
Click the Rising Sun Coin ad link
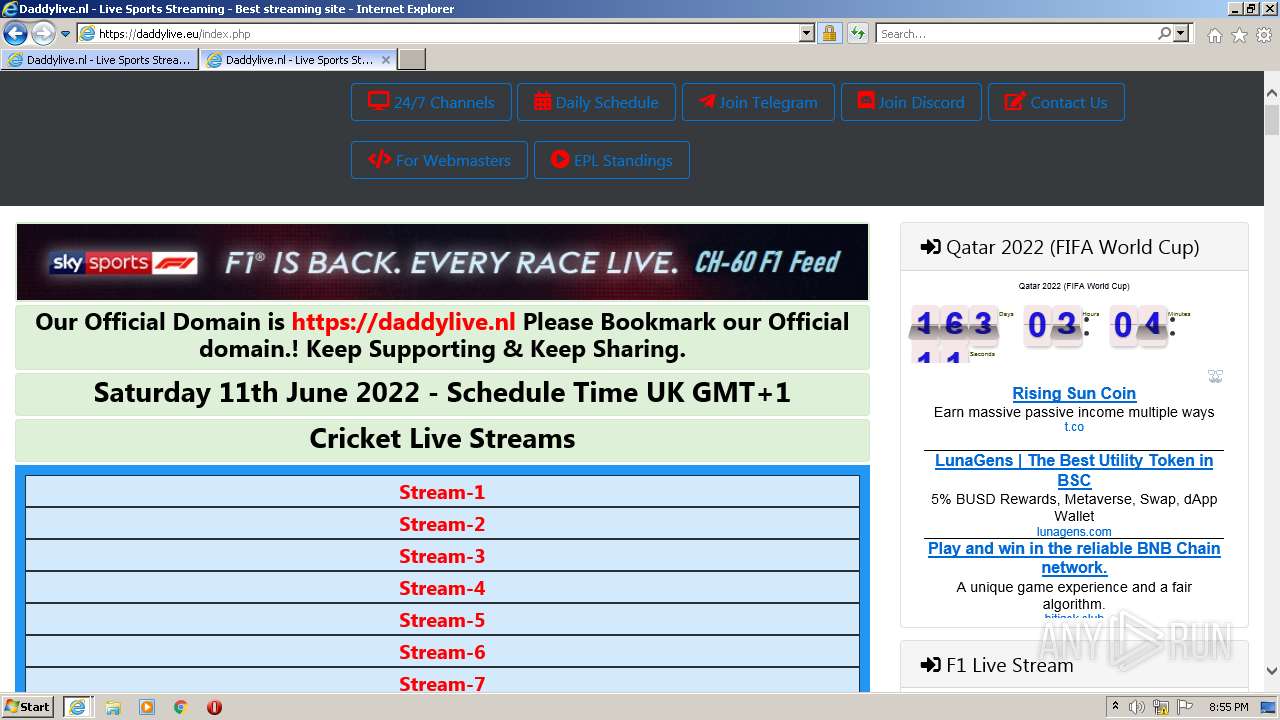click(x=1074, y=393)
